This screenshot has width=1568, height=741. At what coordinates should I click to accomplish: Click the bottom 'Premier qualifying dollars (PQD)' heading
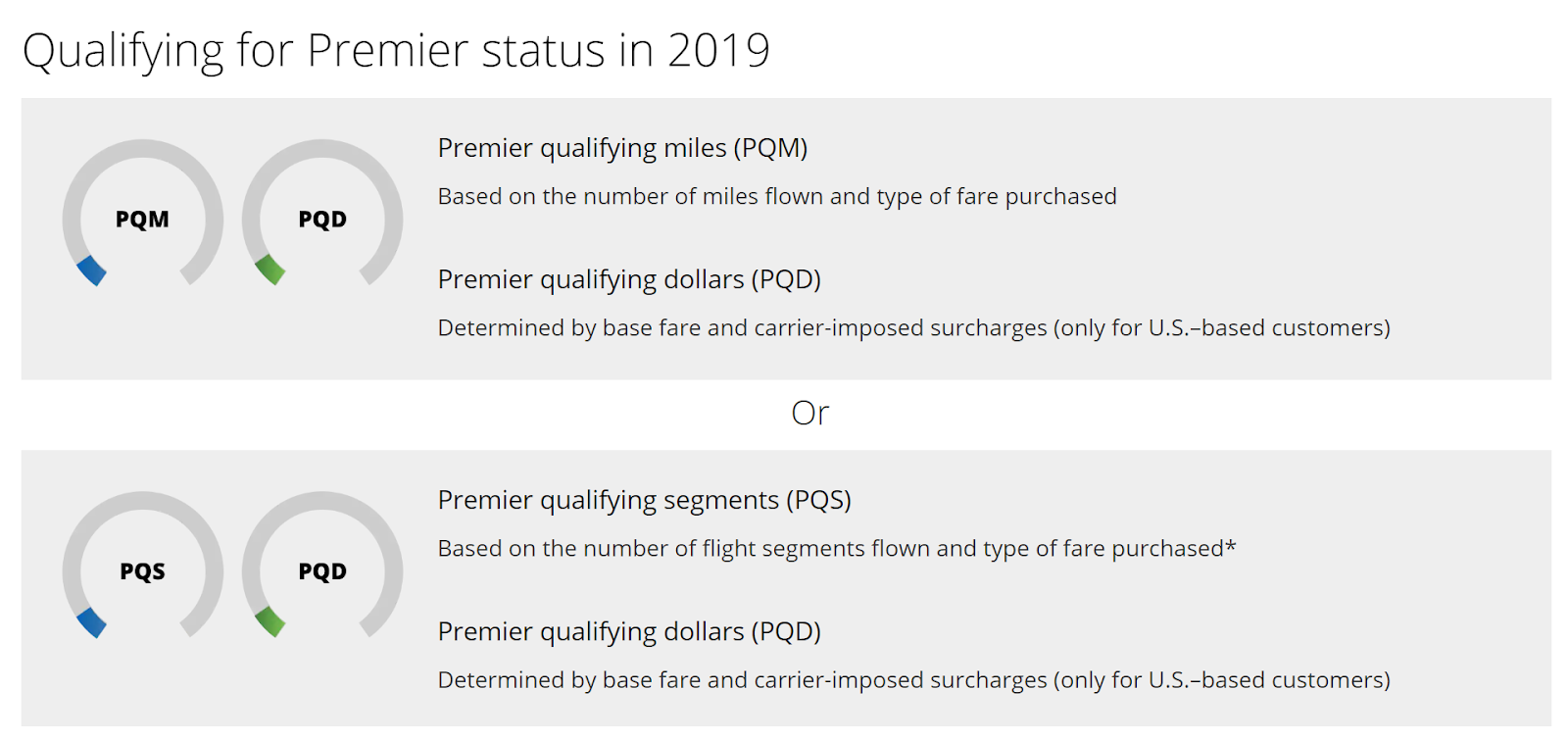click(629, 631)
